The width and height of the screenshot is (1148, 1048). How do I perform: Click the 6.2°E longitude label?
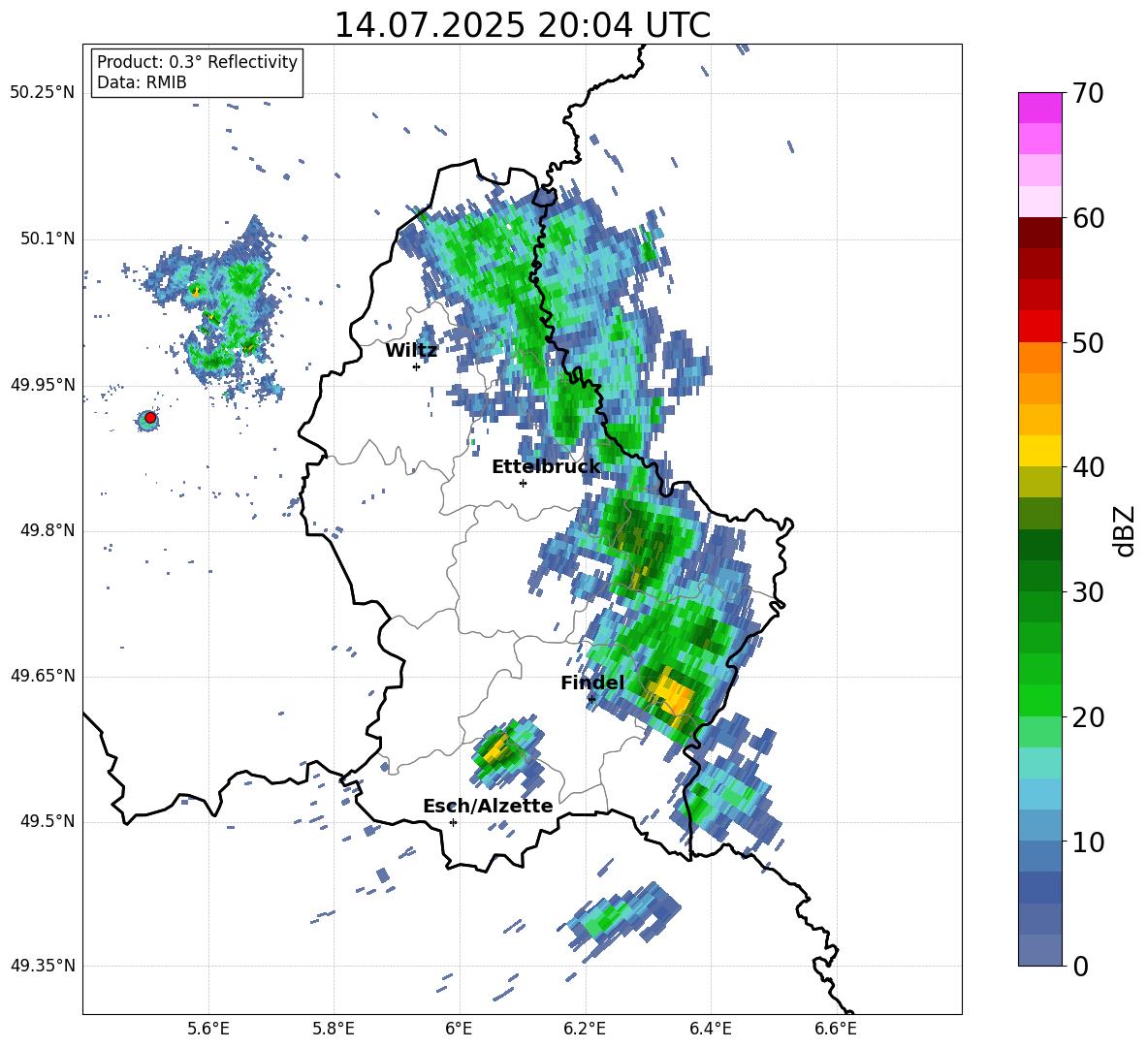coord(585,1029)
